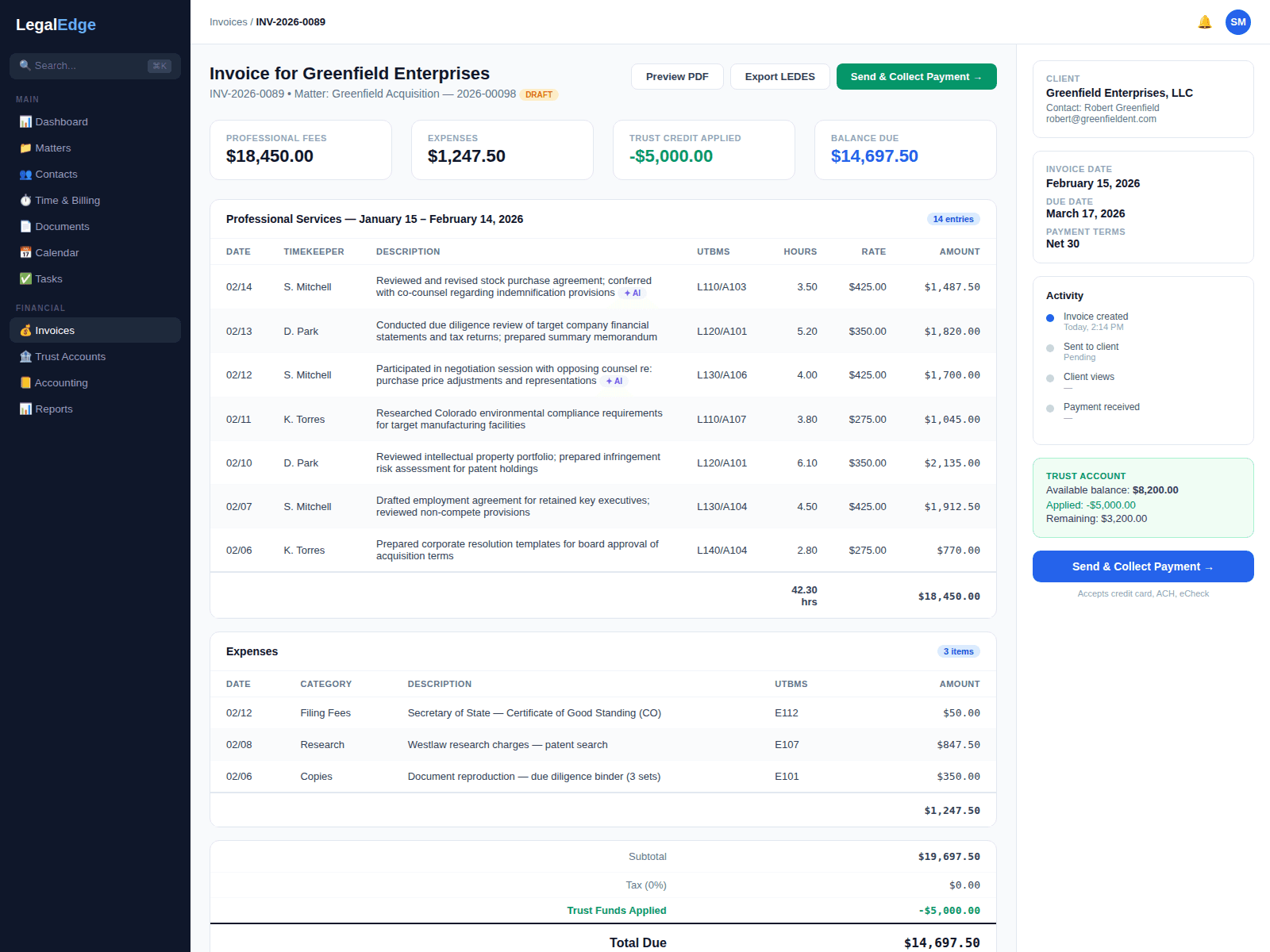Click Preview PDF button
Viewport: 1270px width, 952px height.
point(677,77)
